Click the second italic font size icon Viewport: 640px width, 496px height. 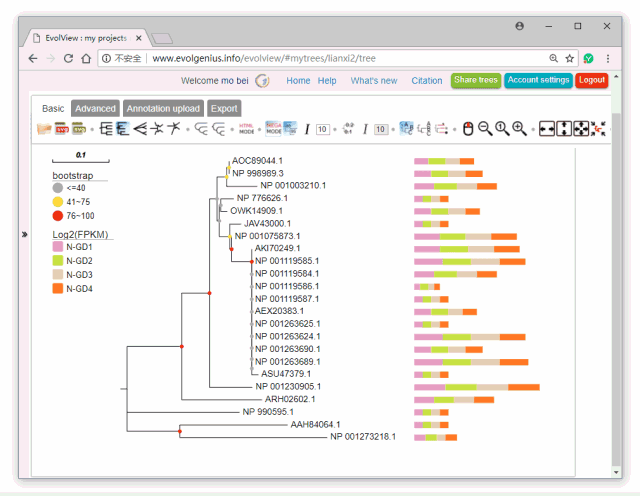pyautogui.click(x=365, y=129)
